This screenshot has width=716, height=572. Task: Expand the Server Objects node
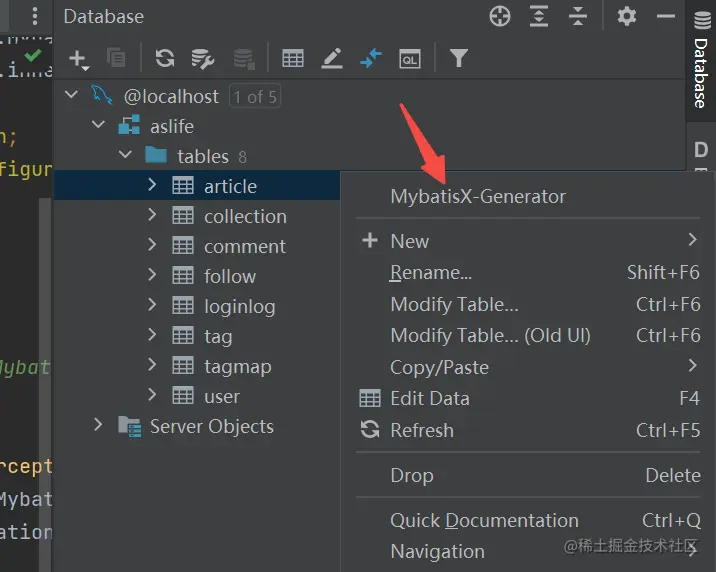(x=98, y=425)
